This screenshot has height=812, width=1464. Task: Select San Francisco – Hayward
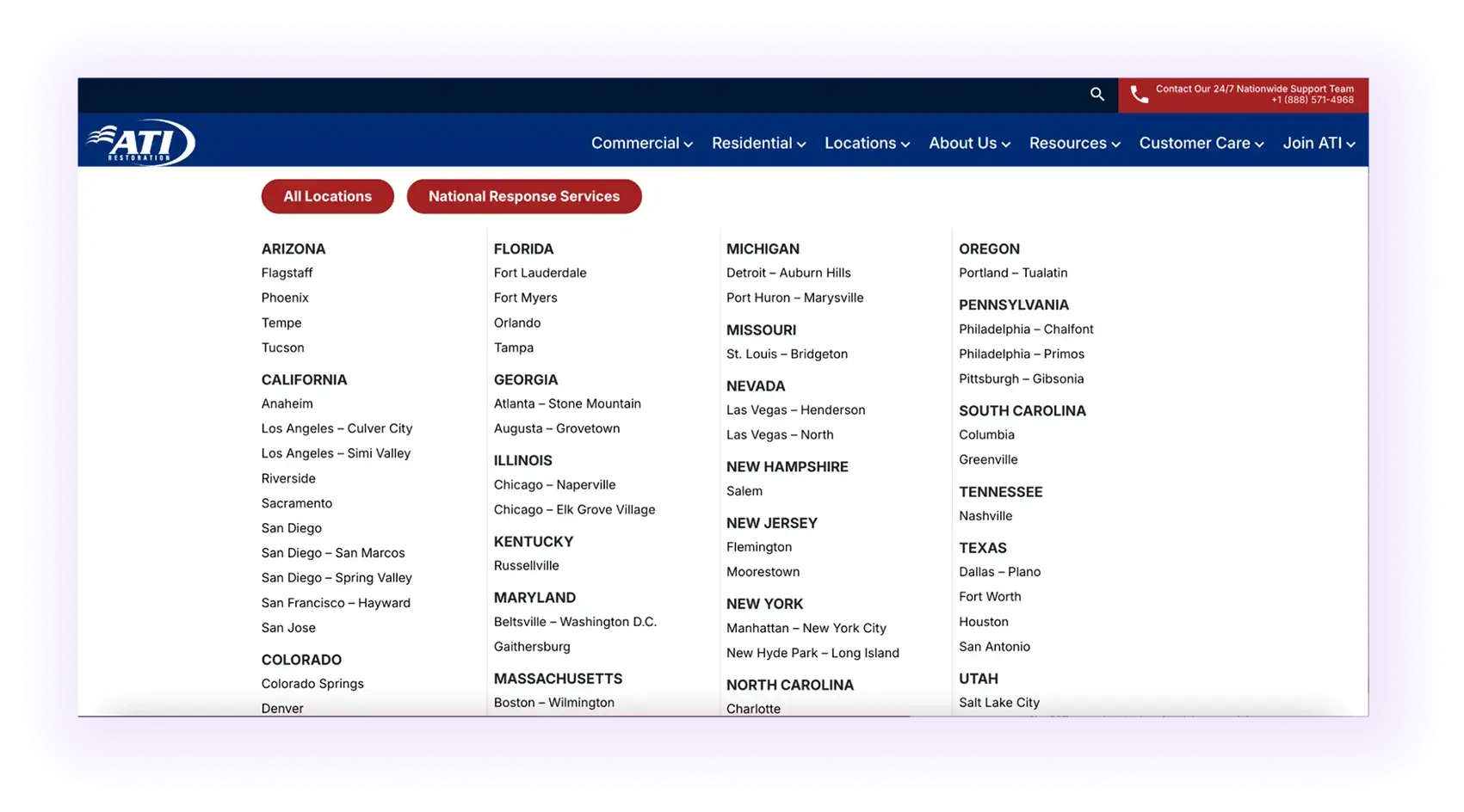tap(336, 603)
